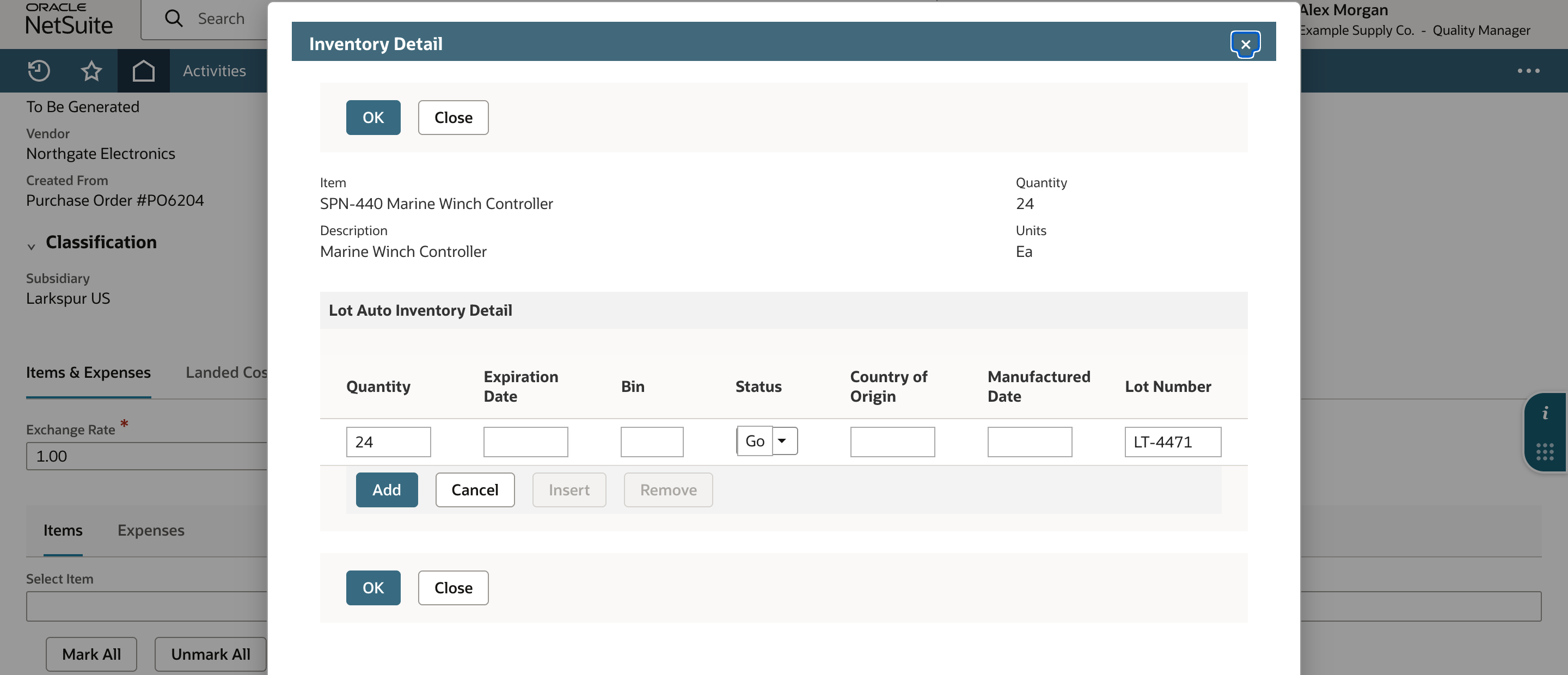Click Cancel on the lot line
Image resolution: width=1568 pixels, height=675 pixels.
475,490
